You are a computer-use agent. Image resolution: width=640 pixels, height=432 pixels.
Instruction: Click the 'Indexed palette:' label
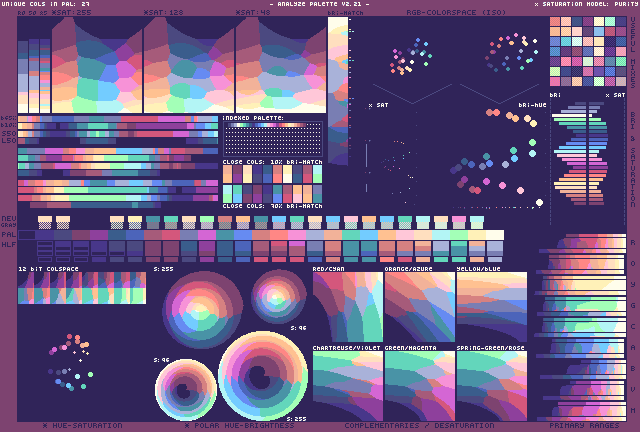point(253,118)
